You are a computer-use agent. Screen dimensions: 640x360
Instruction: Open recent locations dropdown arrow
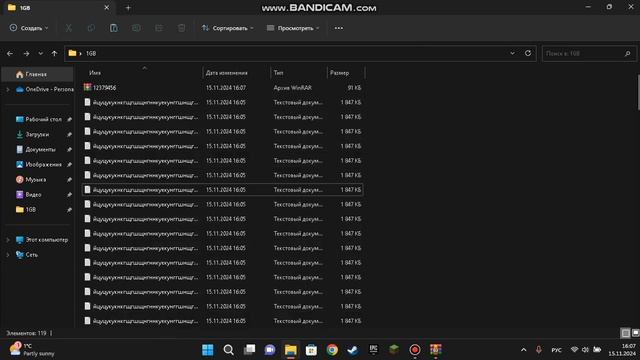click(40, 53)
